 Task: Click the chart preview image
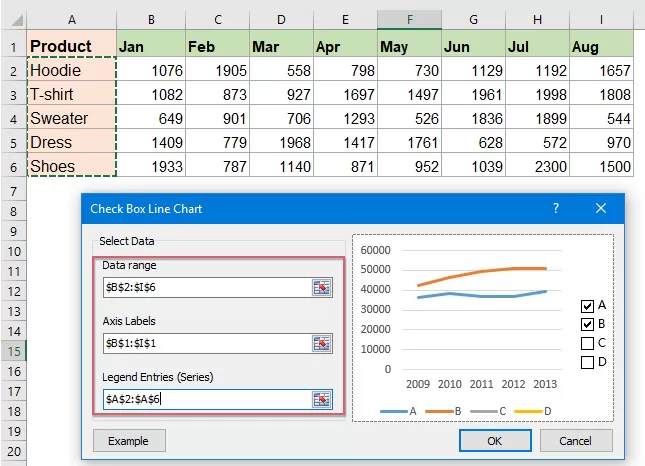tap(483, 328)
